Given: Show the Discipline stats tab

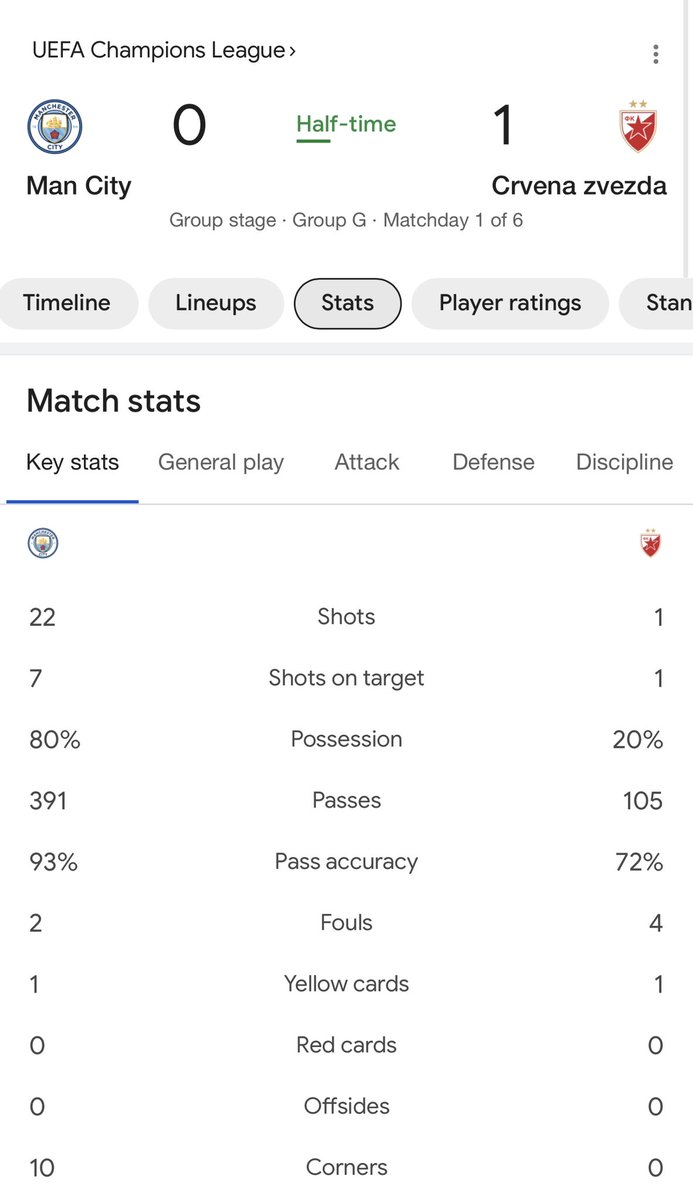Looking at the screenshot, I should click(x=624, y=462).
